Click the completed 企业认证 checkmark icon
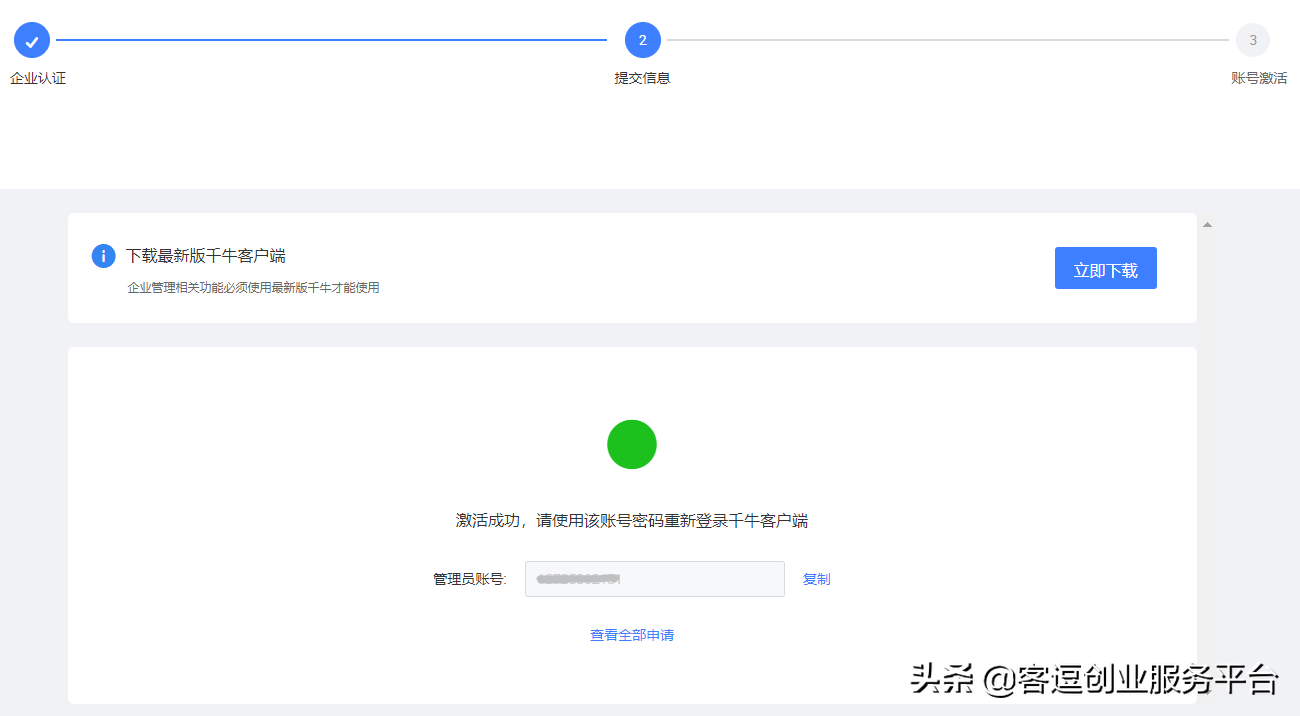Image resolution: width=1300 pixels, height=716 pixels. pos(33,40)
